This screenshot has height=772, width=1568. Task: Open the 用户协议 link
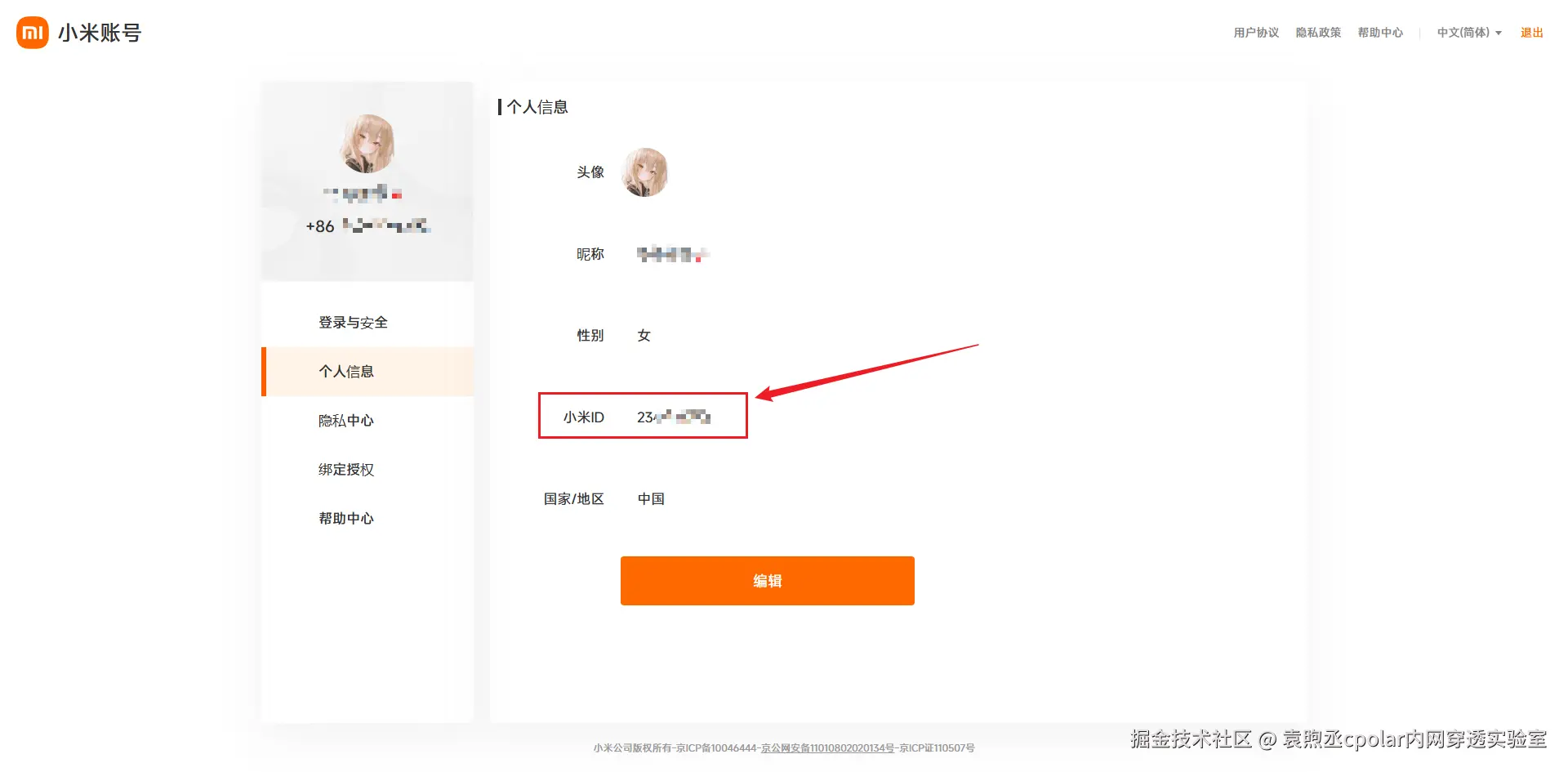(x=1256, y=33)
